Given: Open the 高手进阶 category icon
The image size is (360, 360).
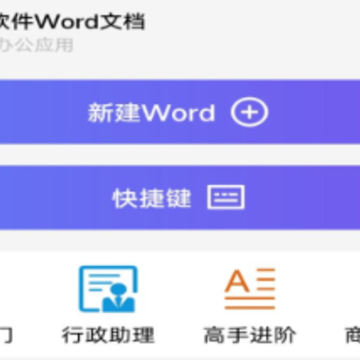Looking at the screenshot, I should 250,289.
